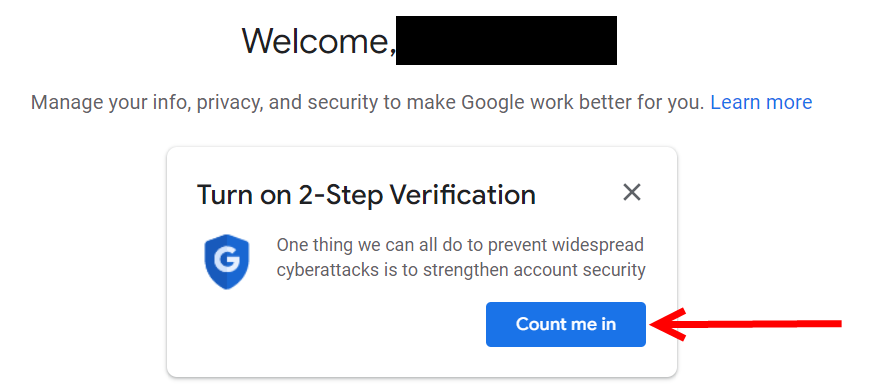
Task: Open the Learn more link
Action: [761, 102]
